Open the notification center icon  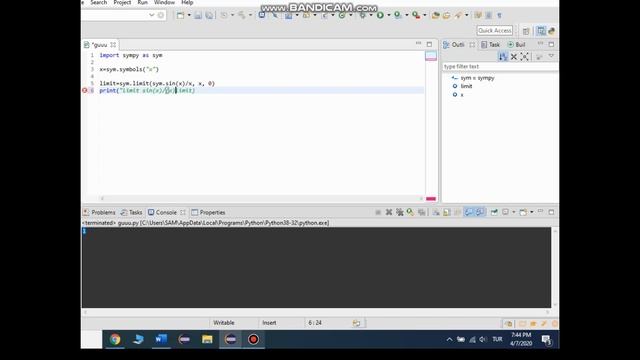tap(546, 340)
